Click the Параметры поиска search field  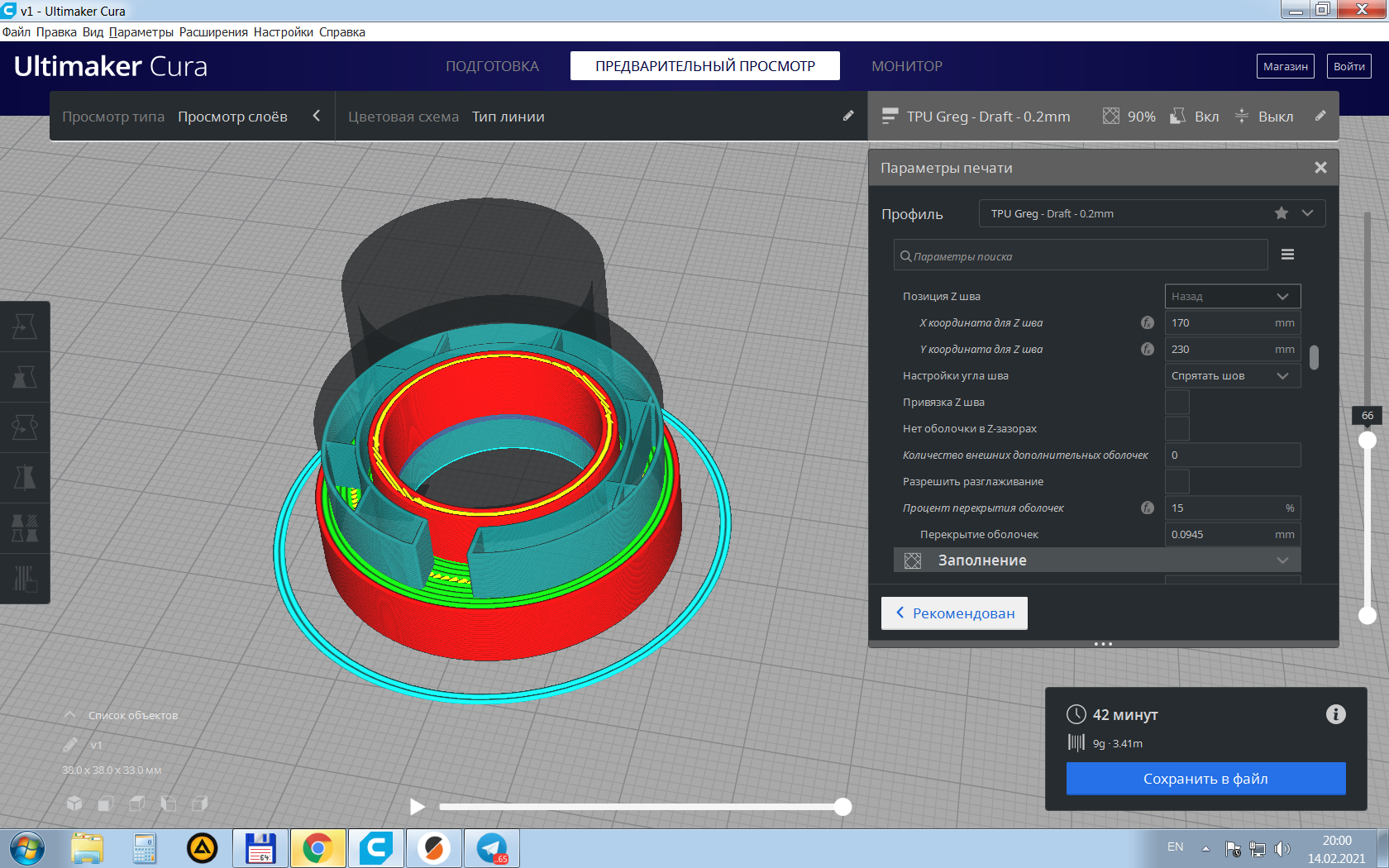(x=1081, y=255)
